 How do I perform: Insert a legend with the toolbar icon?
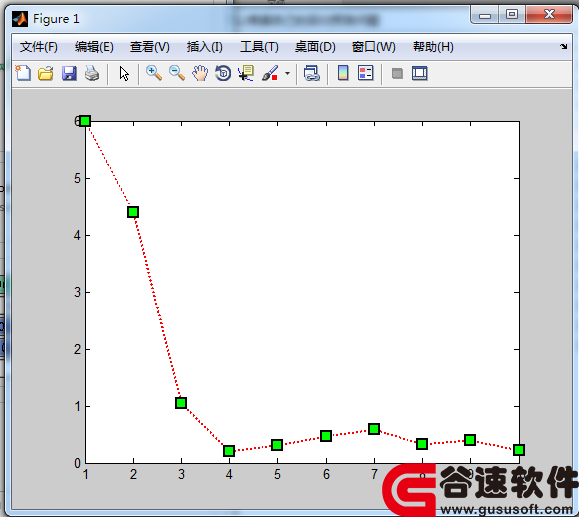tap(366, 73)
